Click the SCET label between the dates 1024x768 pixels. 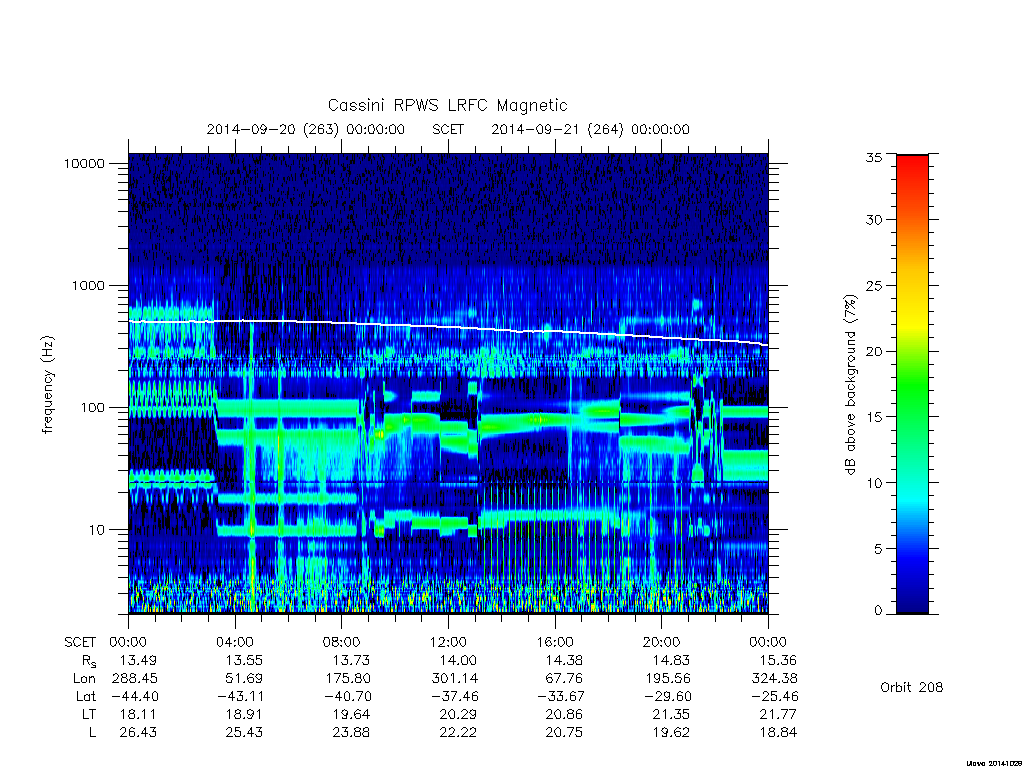pos(448,129)
